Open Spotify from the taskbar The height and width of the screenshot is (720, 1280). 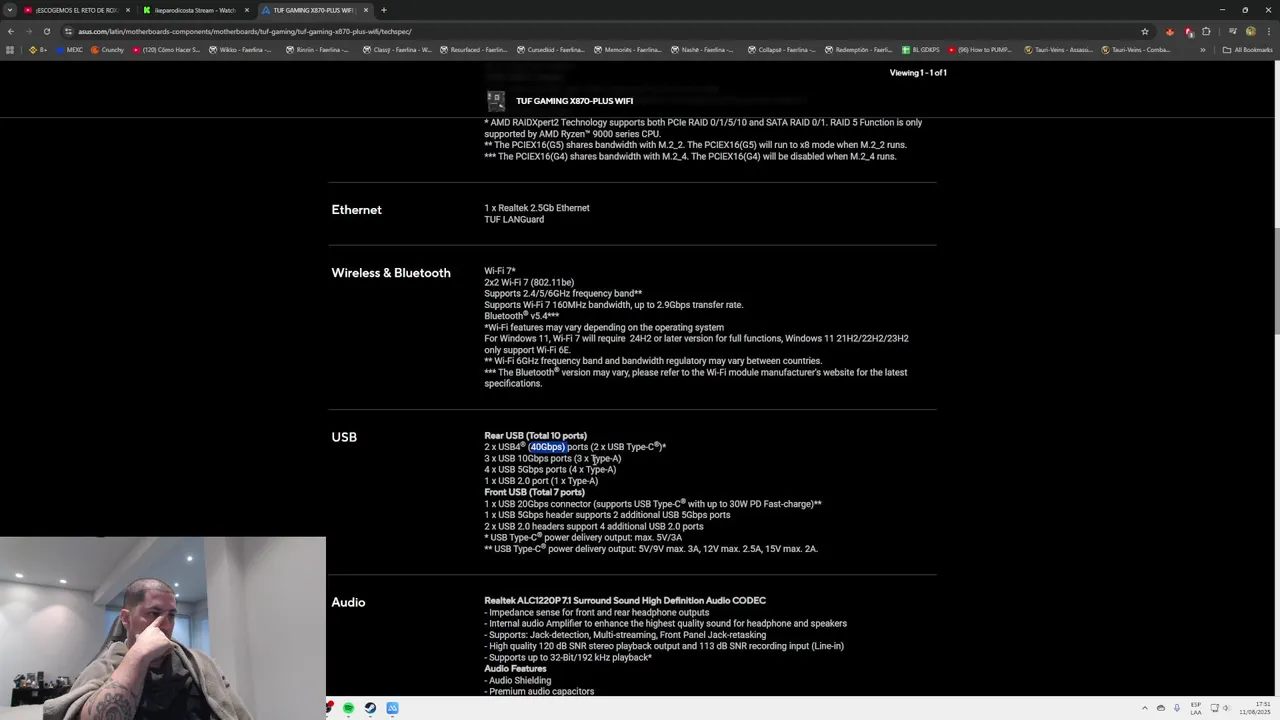click(348, 708)
